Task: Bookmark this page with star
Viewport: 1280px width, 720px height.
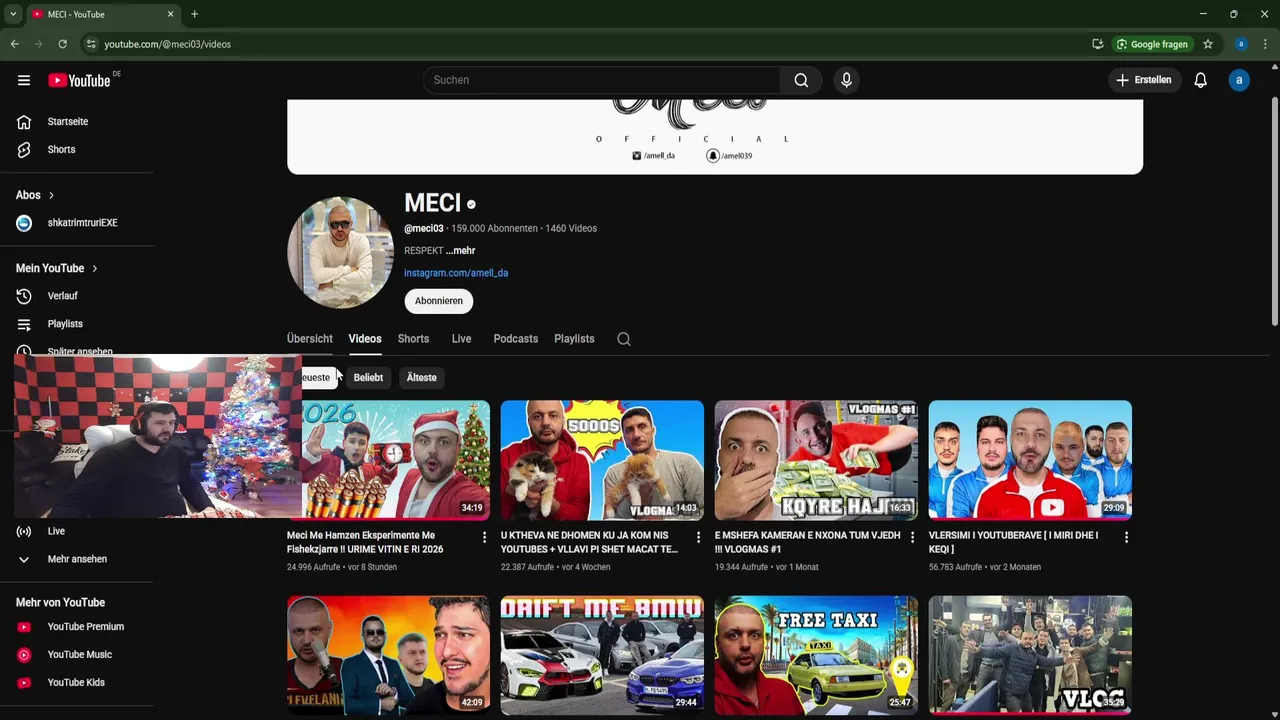Action: click(1208, 44)
